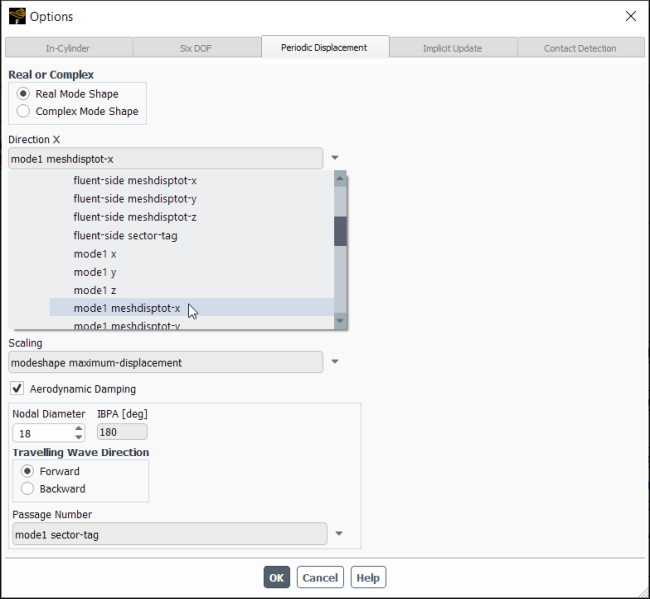Screen dimensions: 650x599
Task: Click the OK button
Action: 276,577
